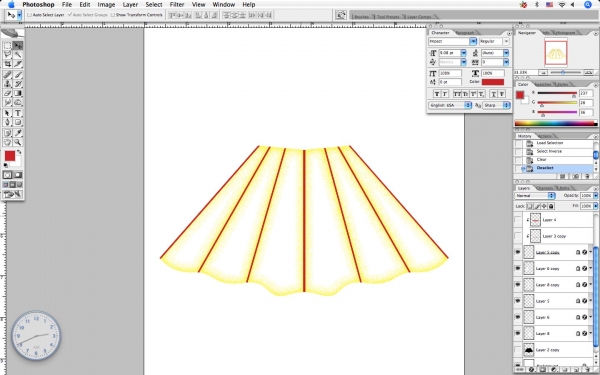This screenshot has width=600, height=375.
Task: Enable Auto Select Layer checkbox
Action: tap(29, 15)
